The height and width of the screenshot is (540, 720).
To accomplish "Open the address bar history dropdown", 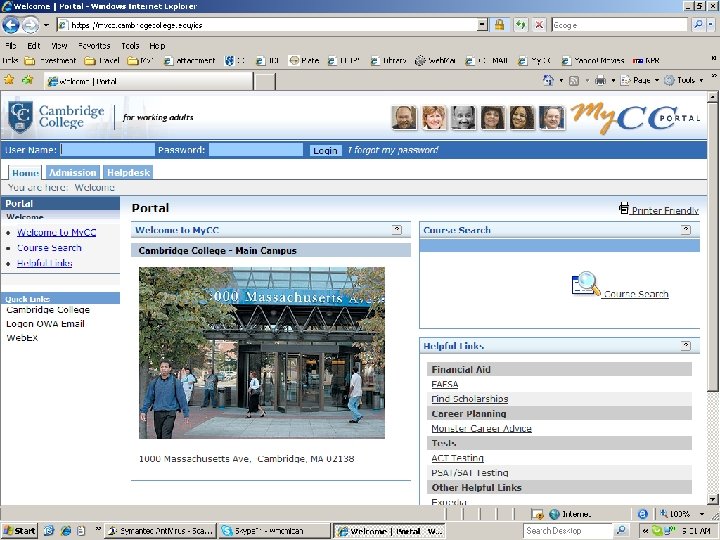I will (482, 25).
